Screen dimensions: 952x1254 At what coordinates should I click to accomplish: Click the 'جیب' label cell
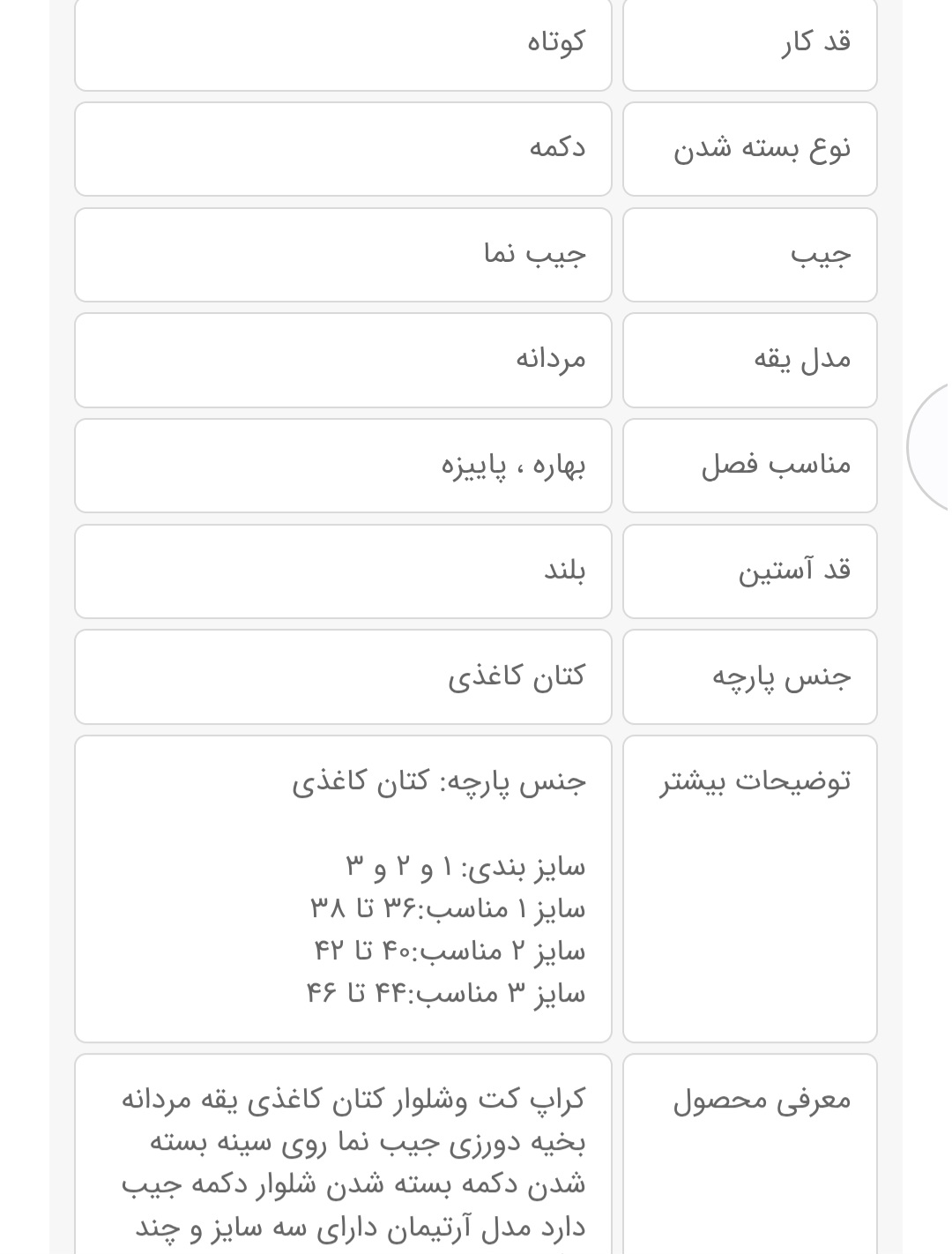point(750,255)
